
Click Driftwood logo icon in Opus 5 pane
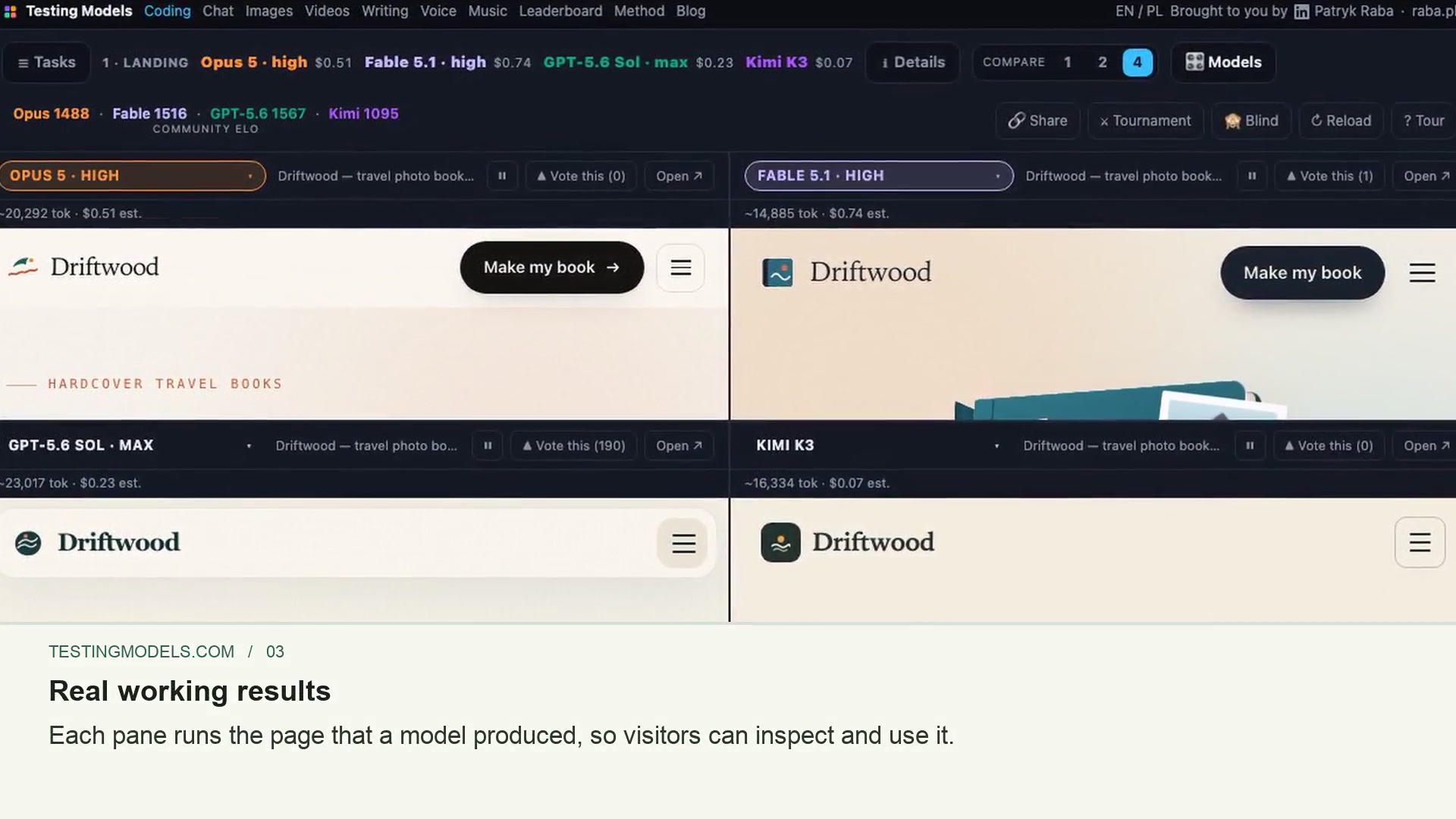coord(24,267)
